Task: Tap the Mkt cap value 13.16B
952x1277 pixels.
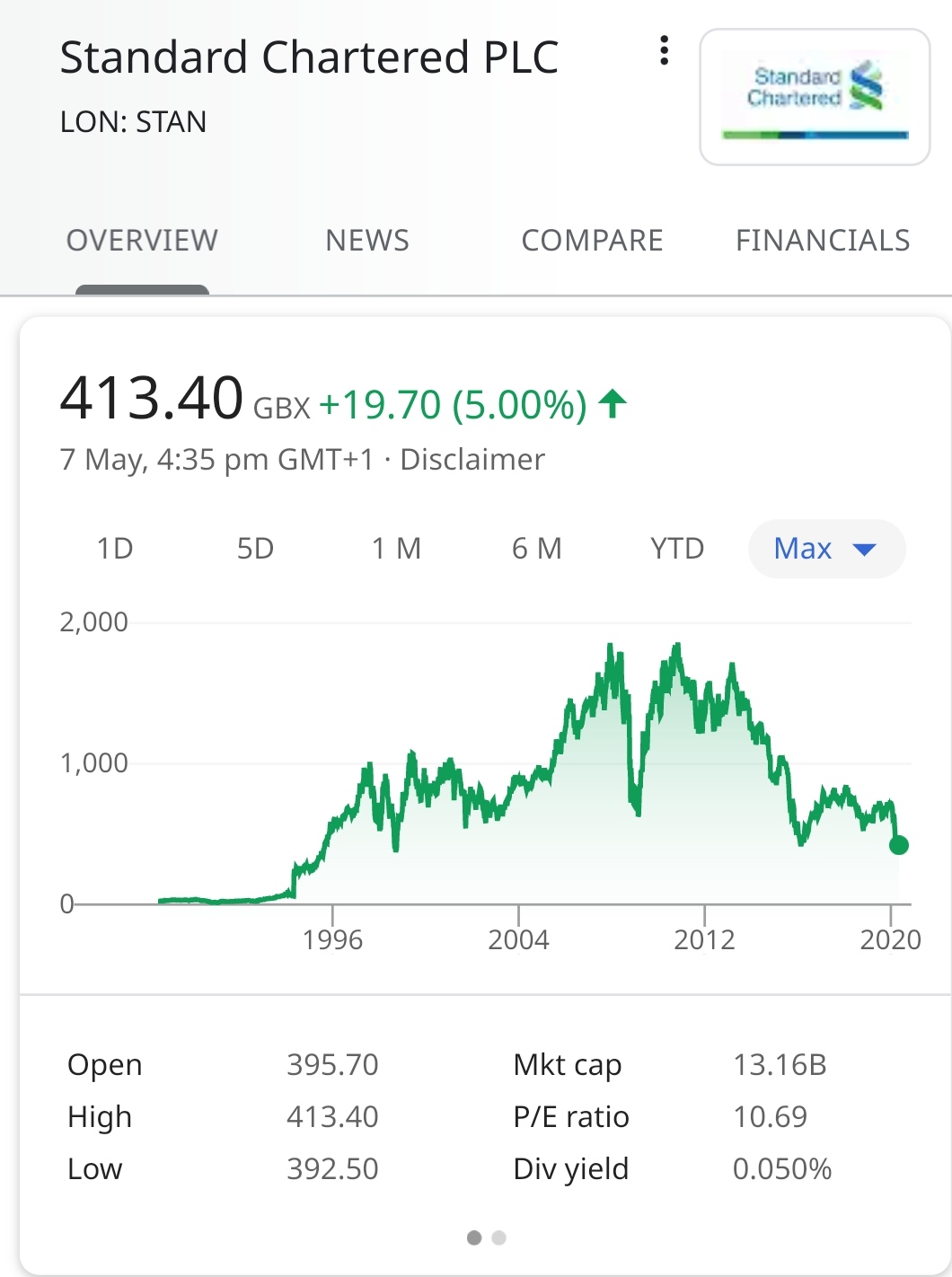Action: [x=780, y=1065]
